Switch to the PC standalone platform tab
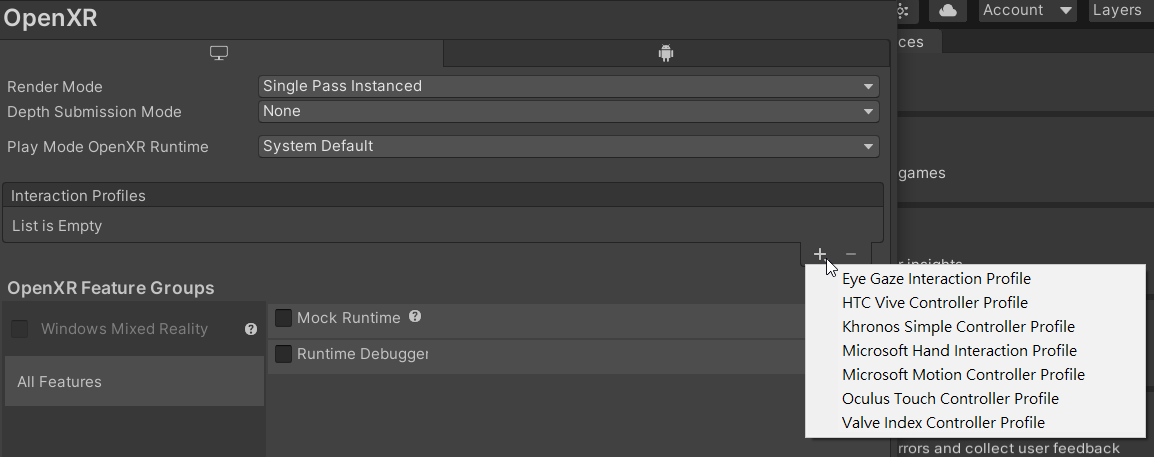The height and width of the screenshot is (457, 1154). tap(219, 53)
